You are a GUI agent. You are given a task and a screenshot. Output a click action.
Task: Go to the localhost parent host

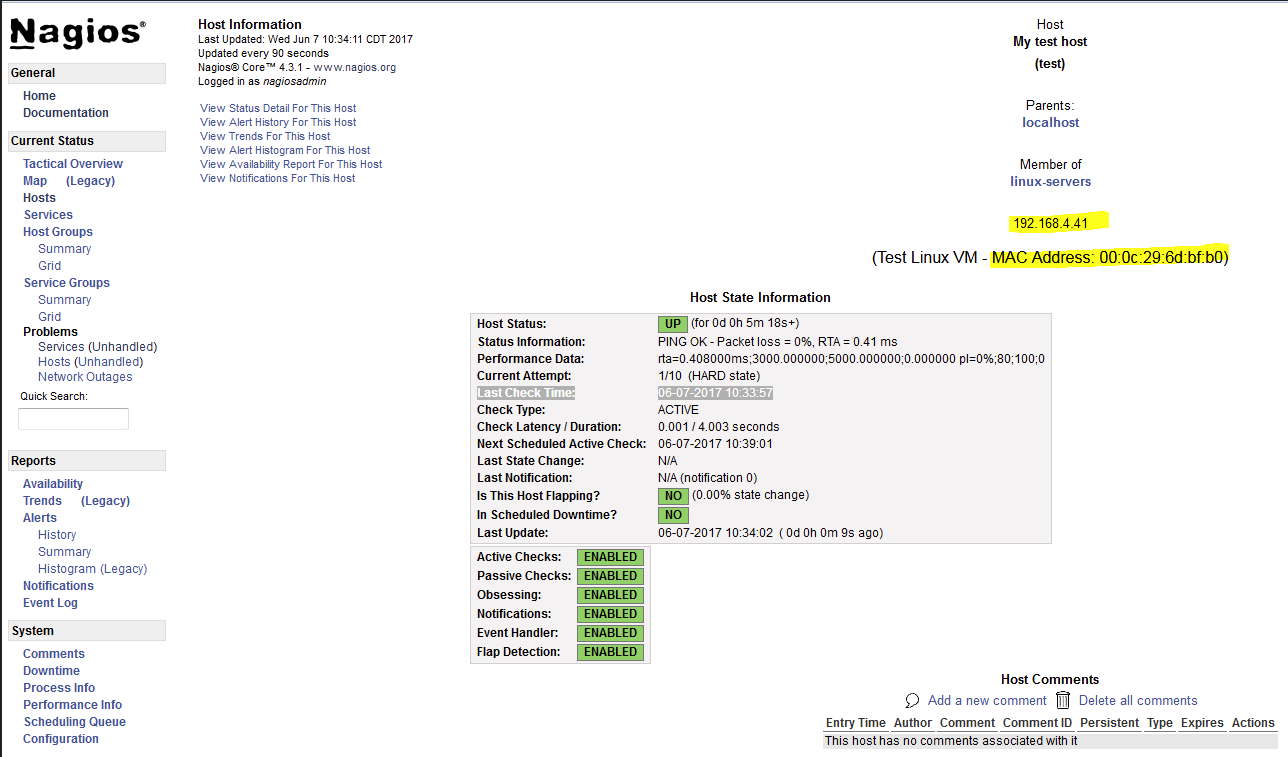pyautogui.click(x=1050, y=123)
